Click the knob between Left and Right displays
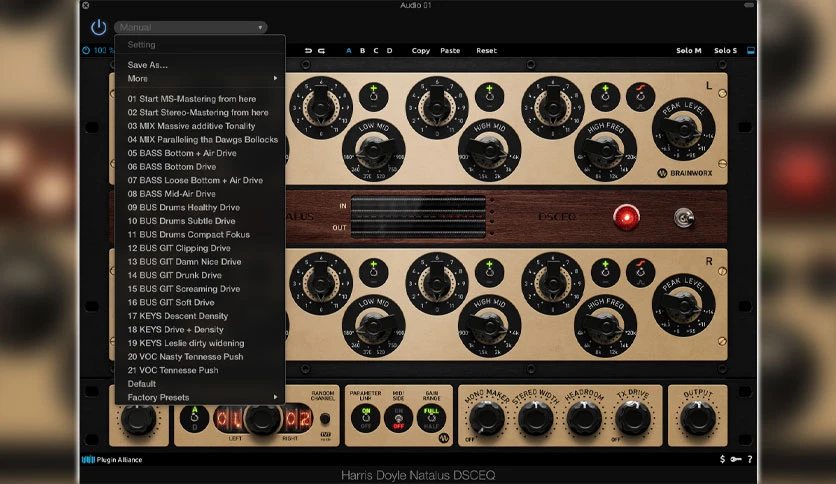 click(262, 419)
